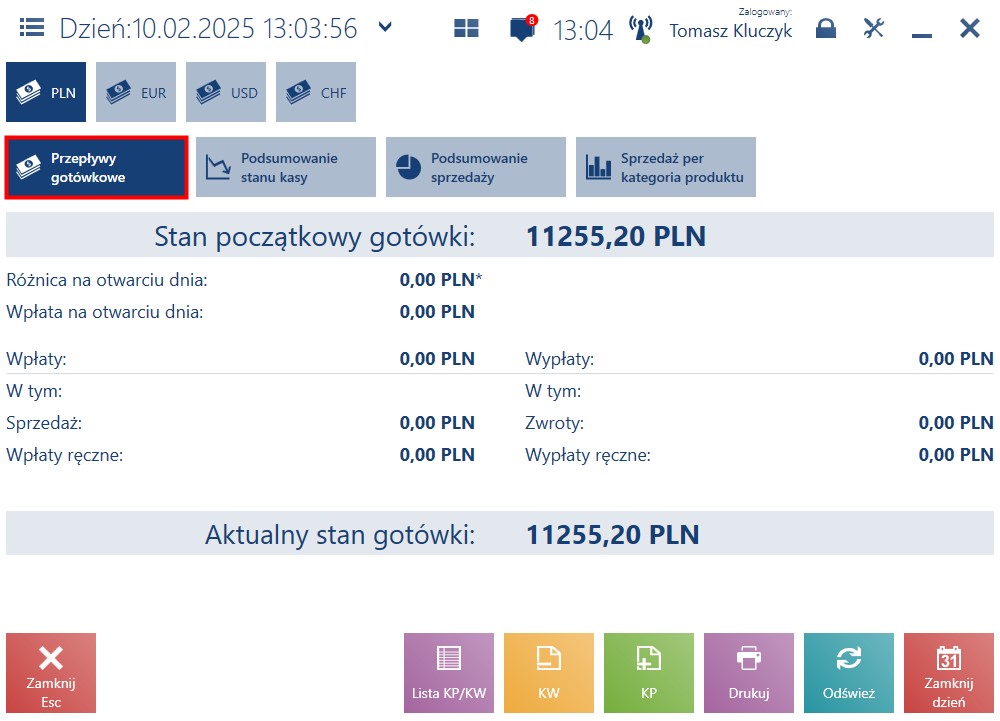Select the PLN currency tab
Screen dimensions: 1000x721
pyautogui.click(x=46, y=92)
